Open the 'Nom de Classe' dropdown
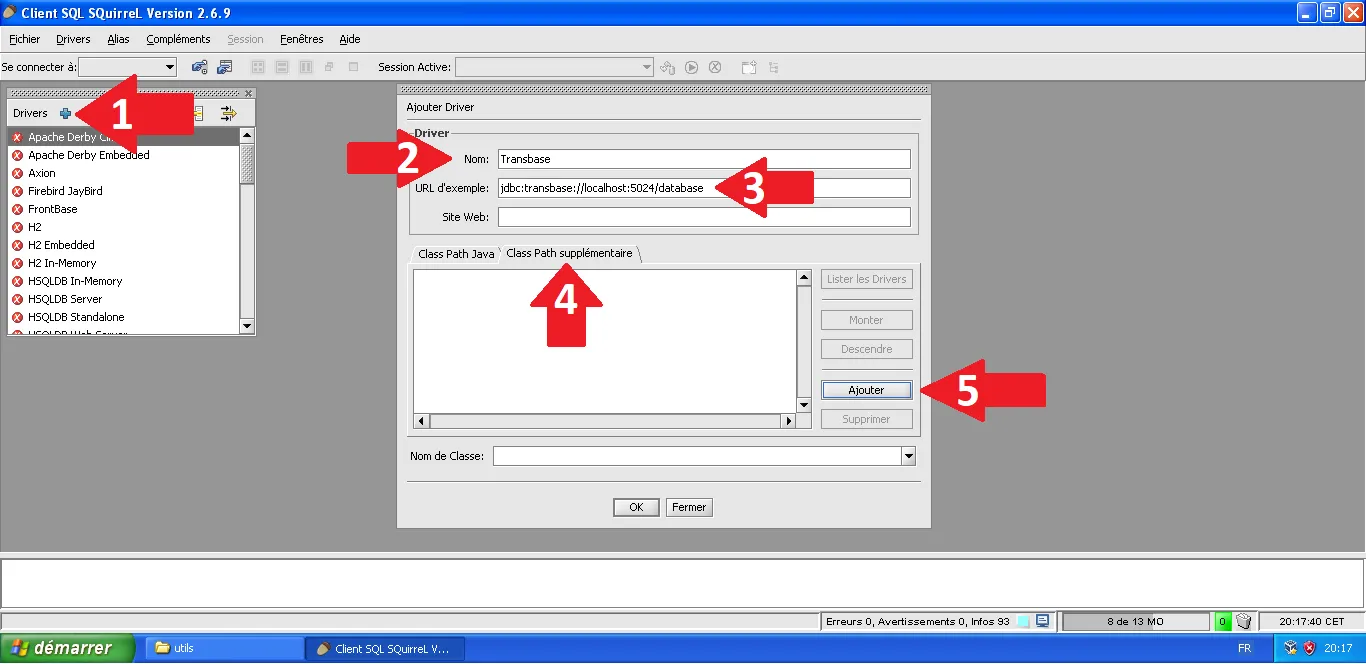 pyautogui.click(x=907, y=456)
